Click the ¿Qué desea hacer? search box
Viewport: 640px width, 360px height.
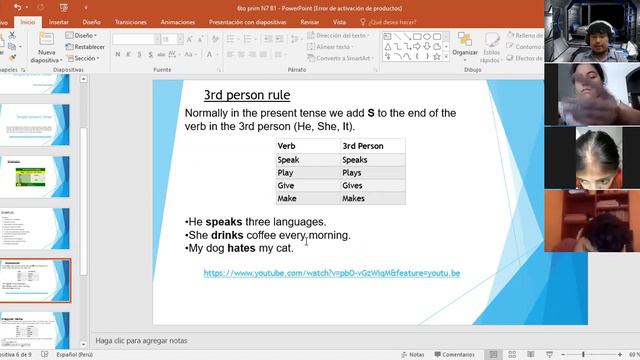click(389, 22)
